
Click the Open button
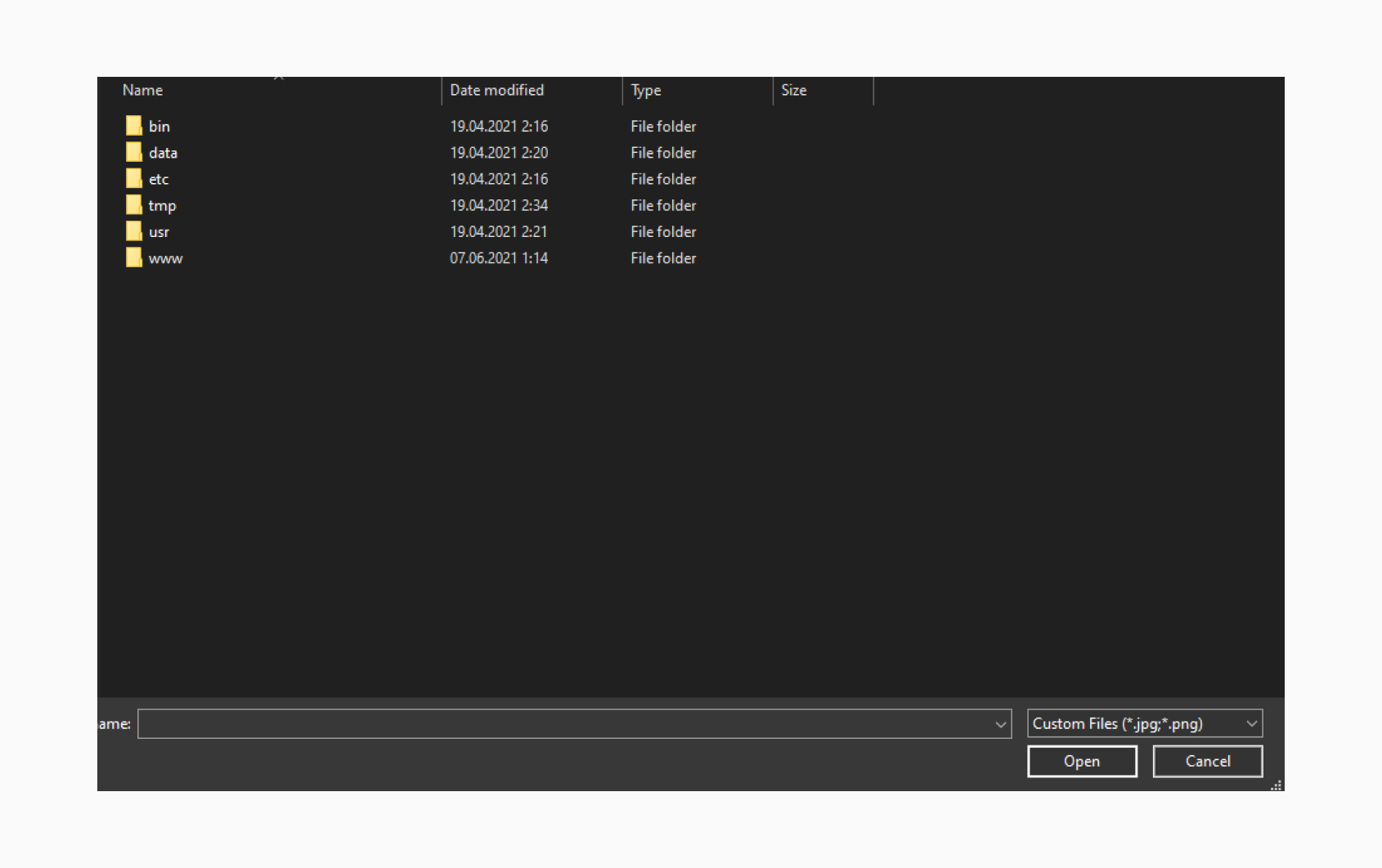coord(1081,761)
